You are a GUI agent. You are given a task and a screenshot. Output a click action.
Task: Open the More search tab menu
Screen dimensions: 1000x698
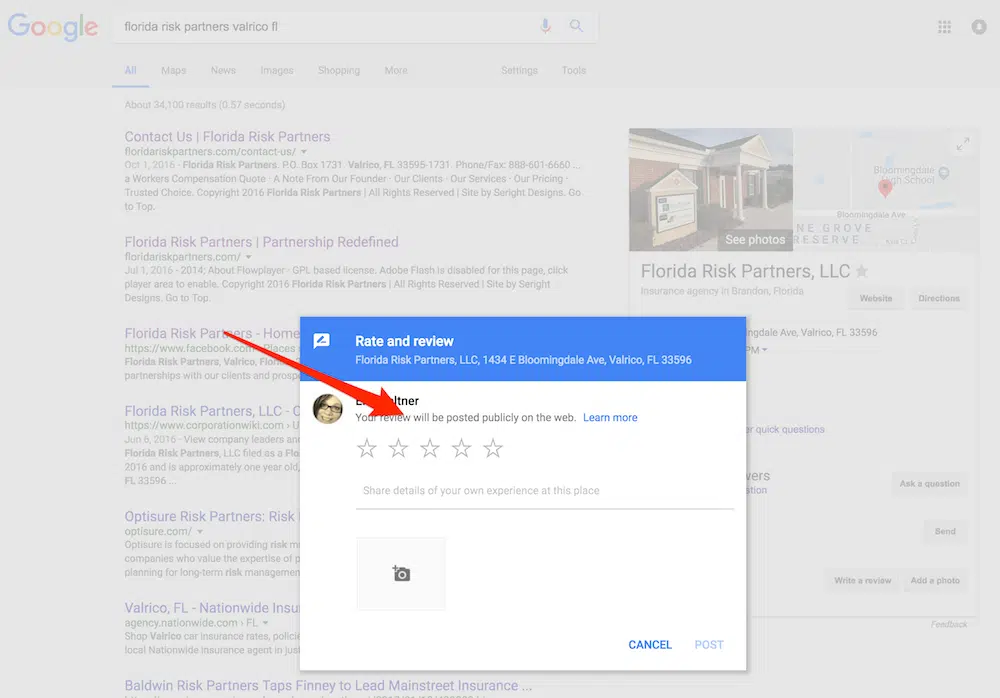pos(396,70)
